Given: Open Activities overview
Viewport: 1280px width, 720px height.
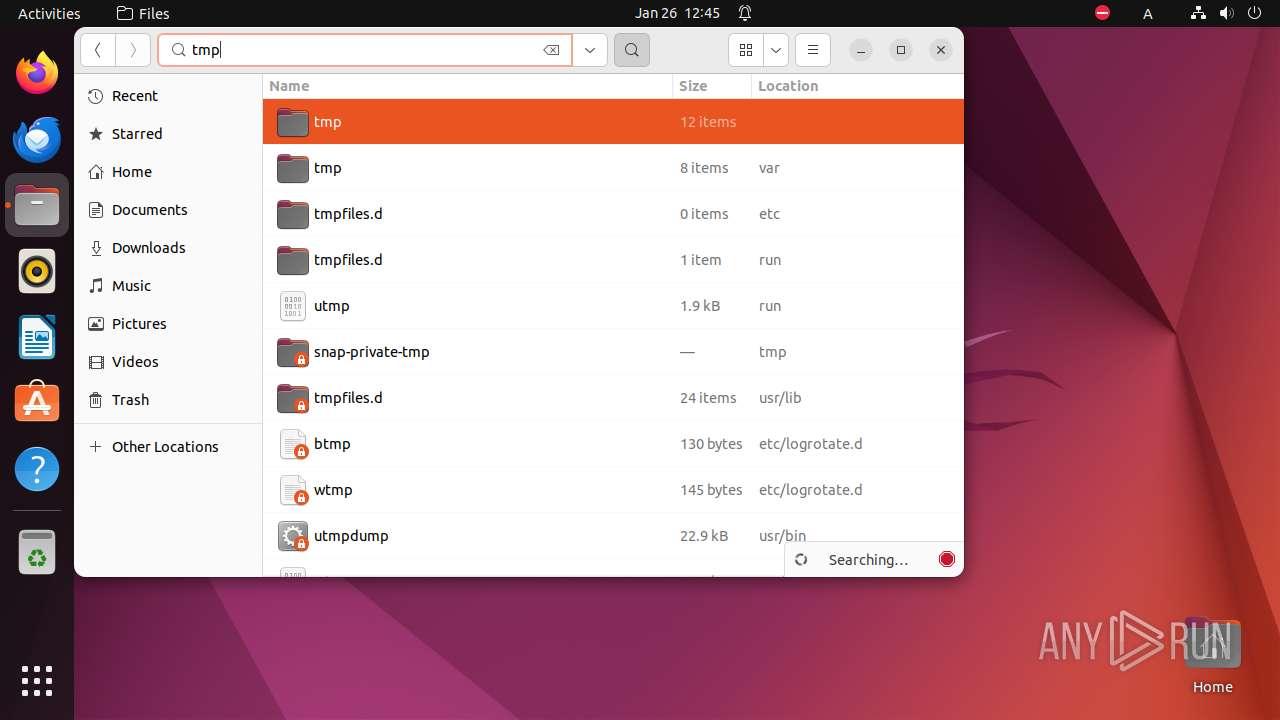Looking at the screenshot, I should pos(49,13).
